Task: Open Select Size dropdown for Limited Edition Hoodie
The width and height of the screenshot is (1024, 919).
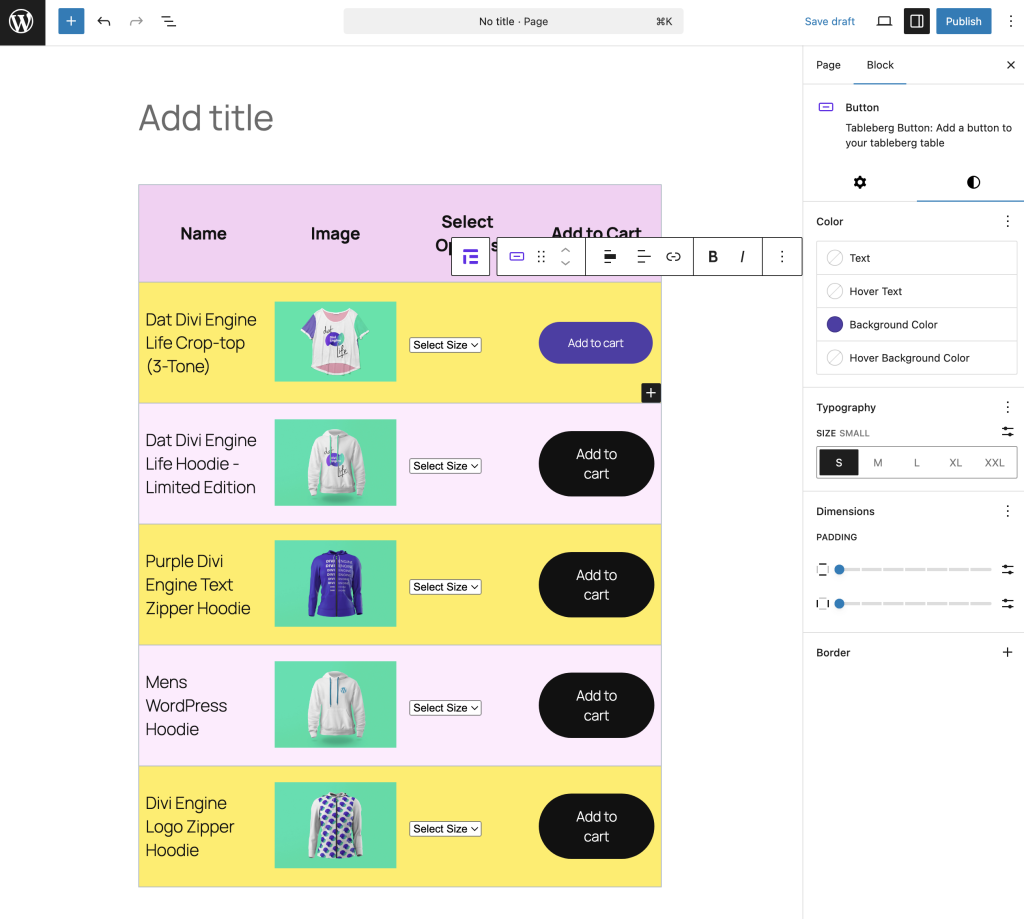Action: pos(445,466)
